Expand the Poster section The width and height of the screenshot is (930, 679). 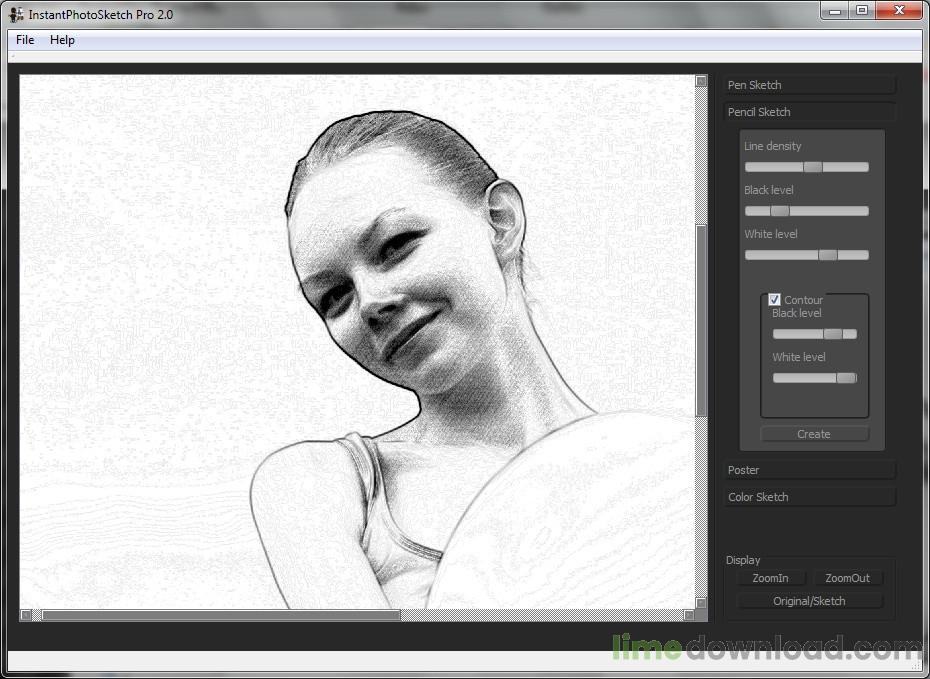809,470
